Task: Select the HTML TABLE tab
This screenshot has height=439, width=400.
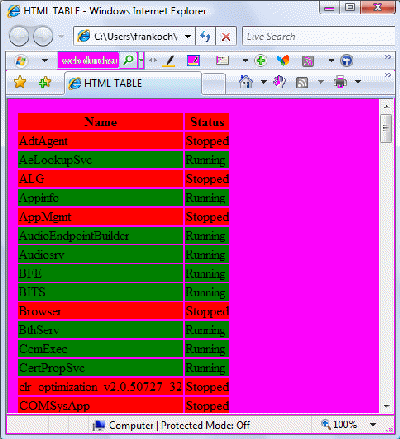Action: (133, 83)
